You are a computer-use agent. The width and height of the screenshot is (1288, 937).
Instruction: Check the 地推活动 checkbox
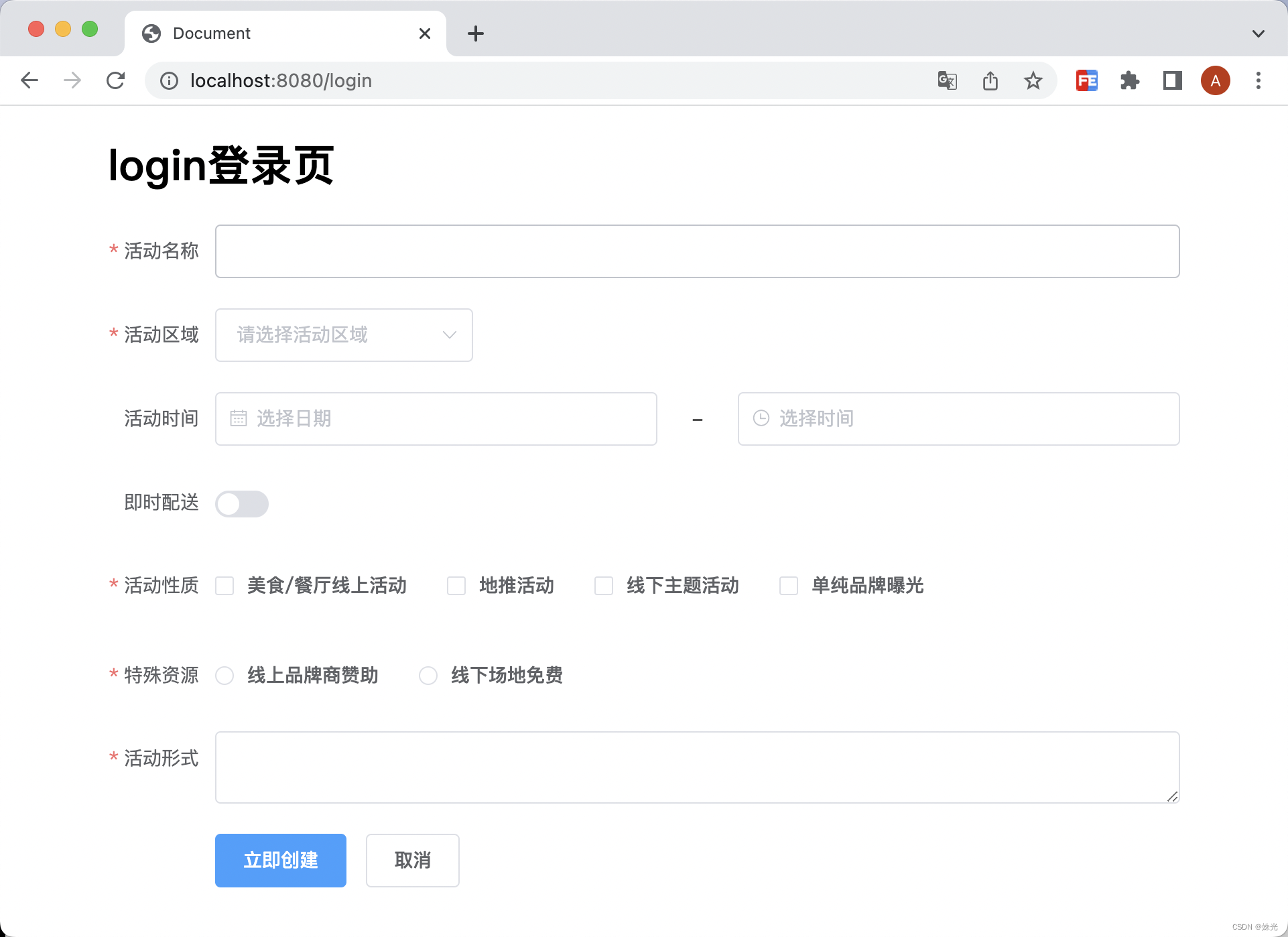pos(456,585)
